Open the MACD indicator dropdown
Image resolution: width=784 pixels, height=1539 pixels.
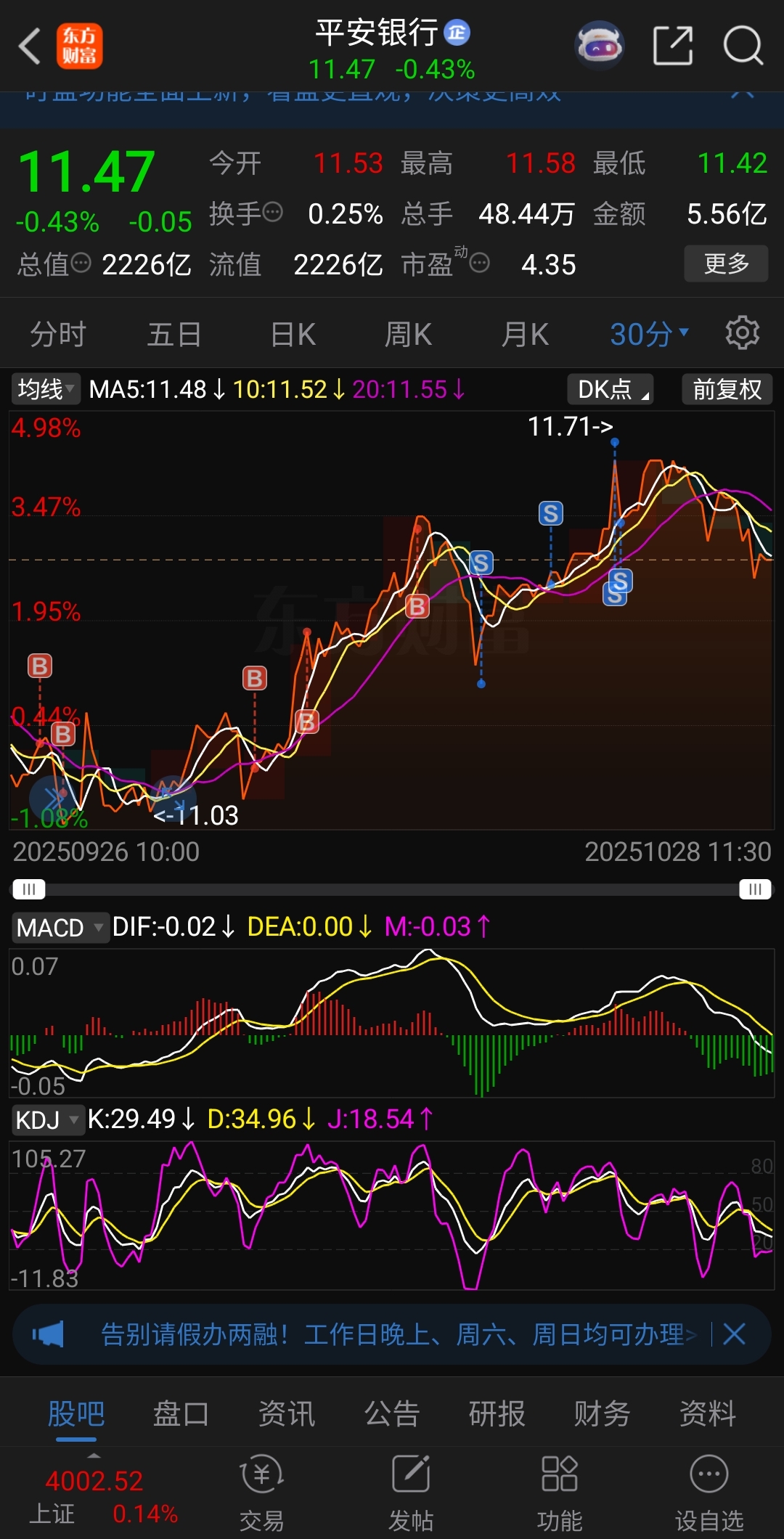[x=60, y=927]
